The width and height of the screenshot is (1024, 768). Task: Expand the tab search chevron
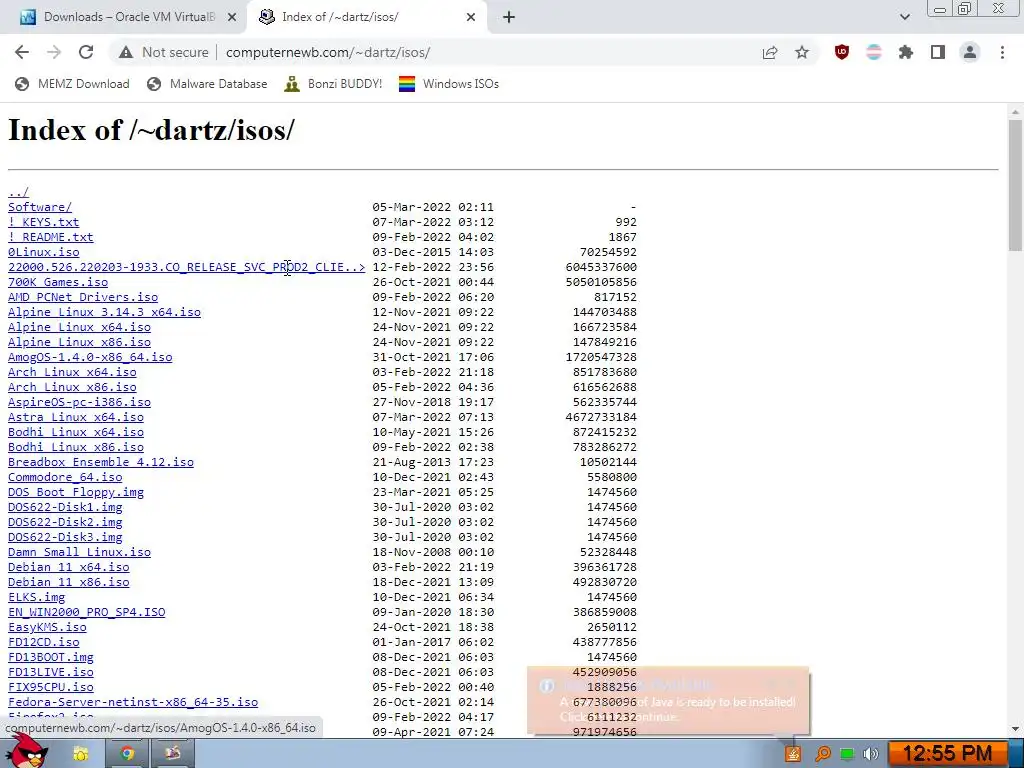904,17
